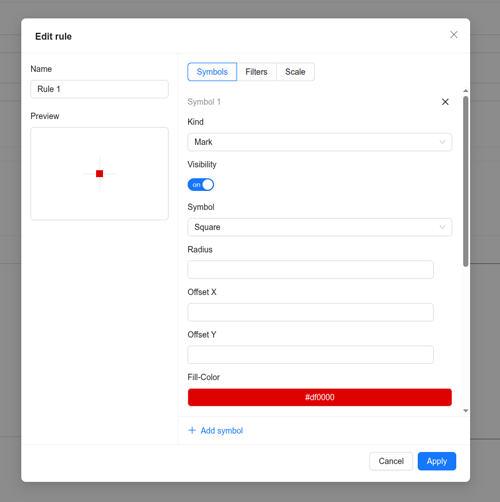Open the #df0000 Fill-Color picker
The height and width of the screenshot is (502, 500).
(320, 397)
